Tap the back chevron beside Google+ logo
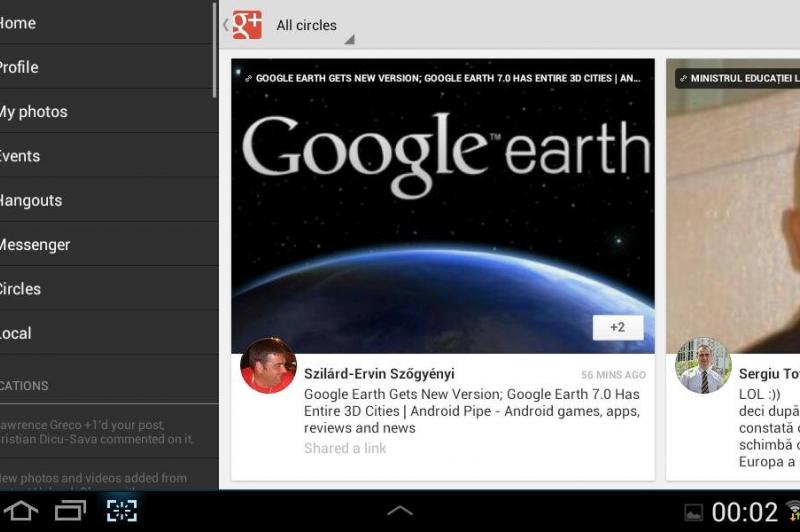The height and width of the screenshot is (532, 800). tap(226, 24)
